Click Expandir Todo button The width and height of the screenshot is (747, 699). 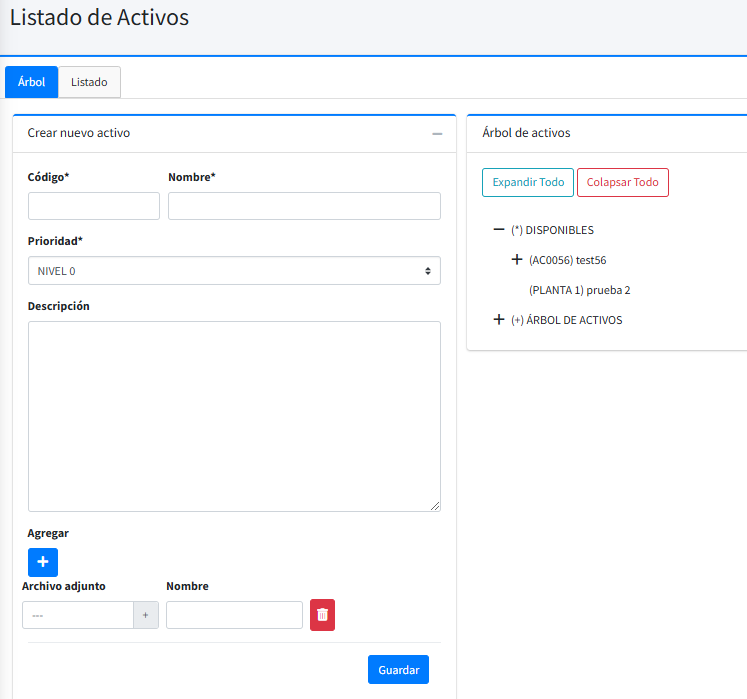pos(528,183)
